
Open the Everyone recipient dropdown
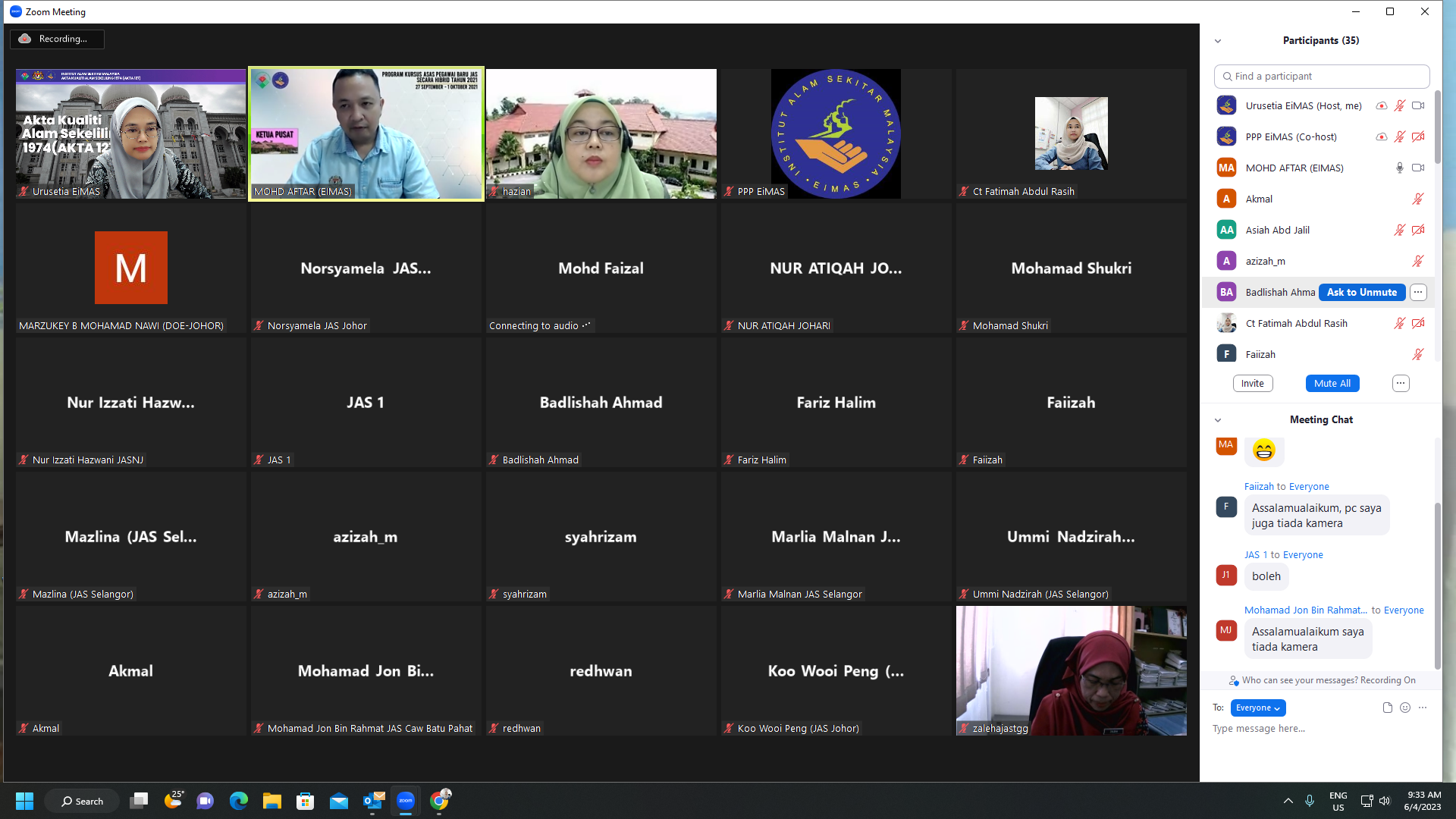(1257, 708)
